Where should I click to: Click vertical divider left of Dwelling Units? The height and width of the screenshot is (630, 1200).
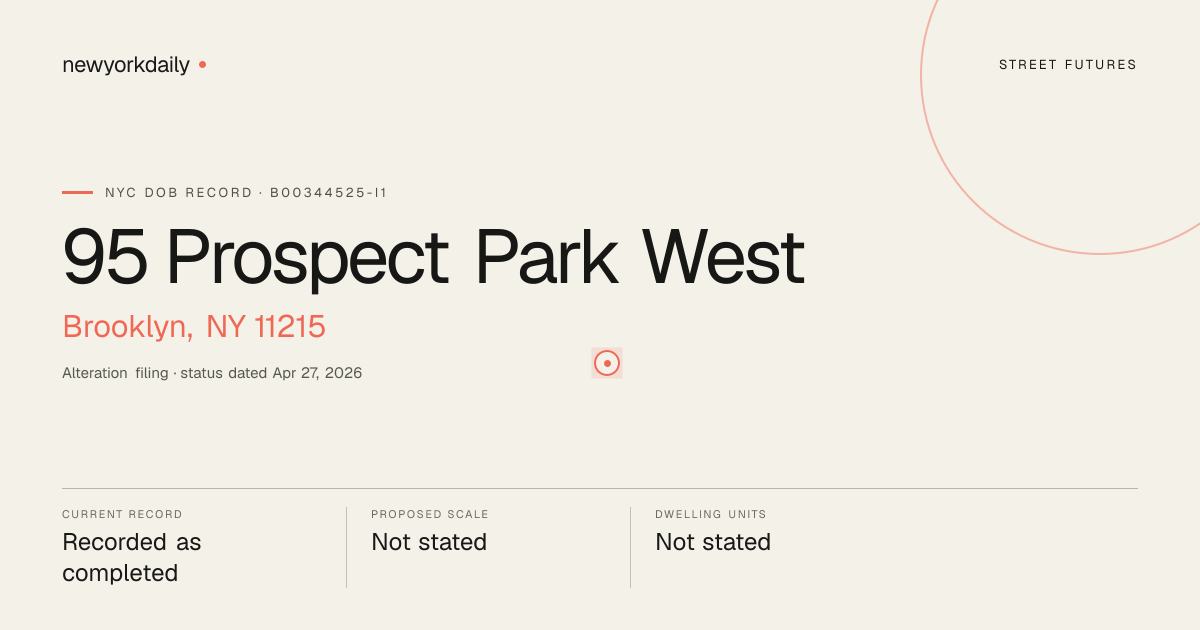tap(630, 547)
